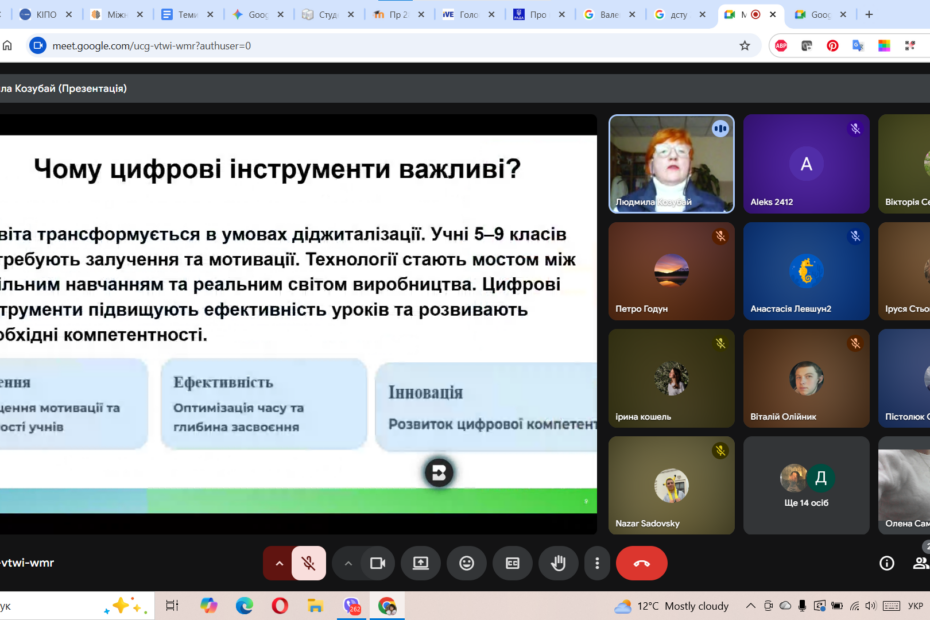Click the AdBlock Plus extension icon
The height and width of the screenshot is (620, 930).
[781, 46]
